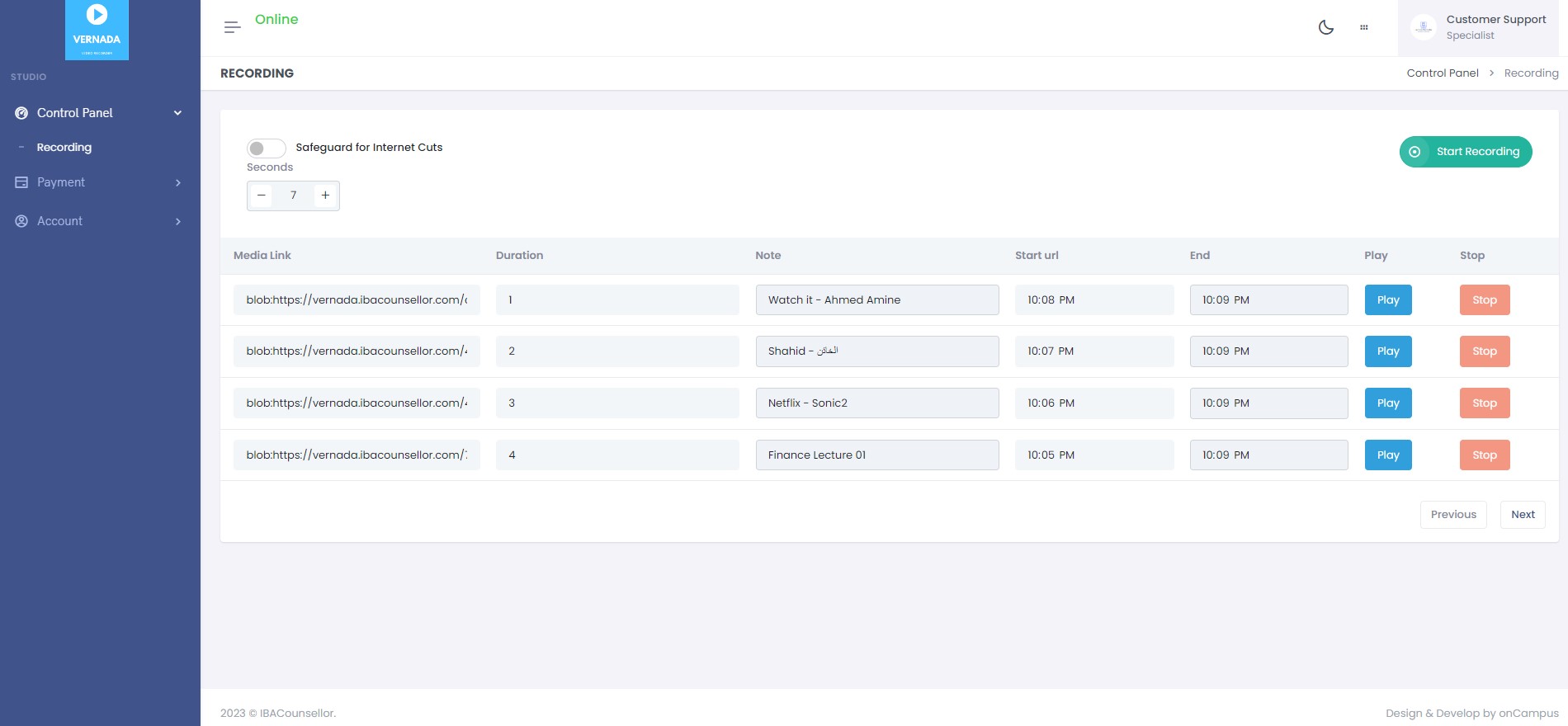Stop the Netflix - Sonic2 recording
Viewport: 1568px width, 726px height.
coord(1484,403)
